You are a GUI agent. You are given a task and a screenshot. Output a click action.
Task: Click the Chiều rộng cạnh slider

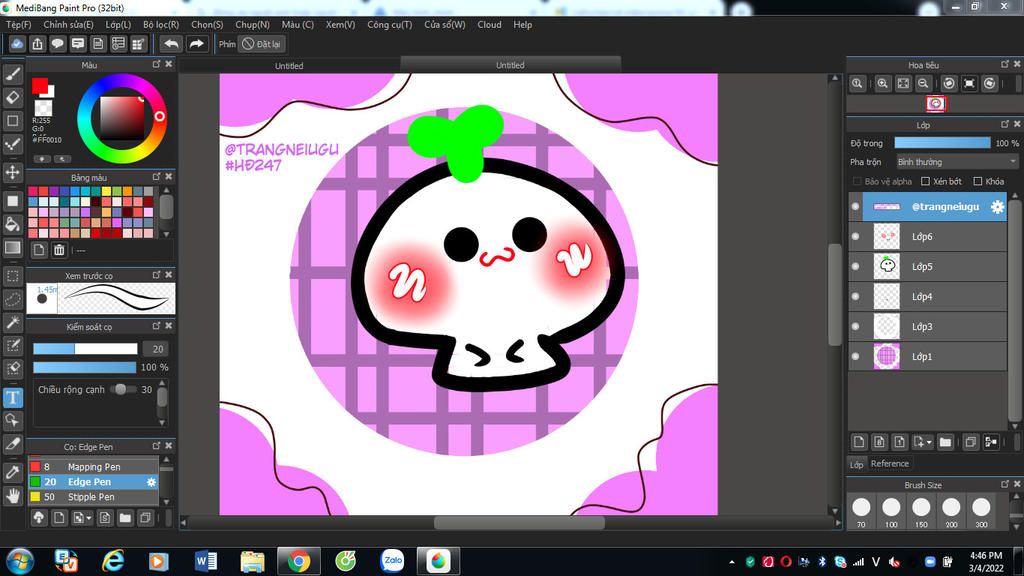tap(123, 390)
